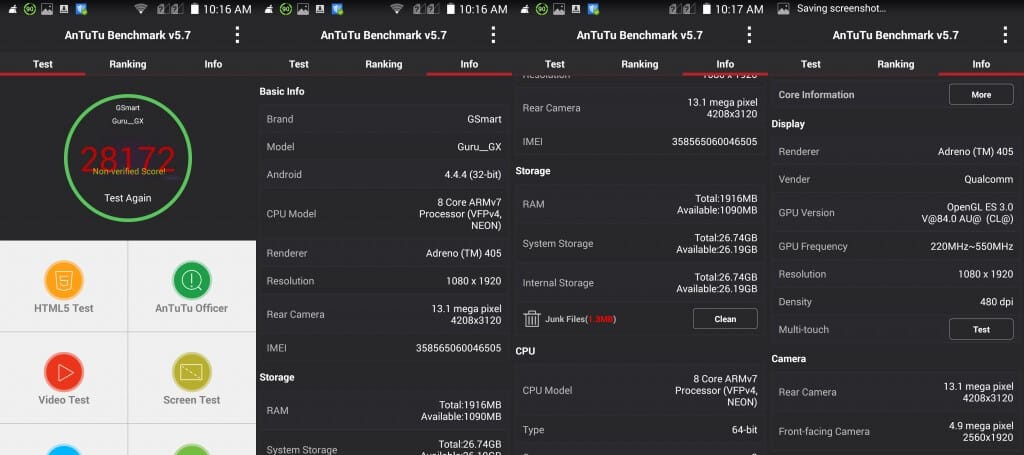
Task: Open overflow menu above Core Information screen
Action: [1005, 35]
